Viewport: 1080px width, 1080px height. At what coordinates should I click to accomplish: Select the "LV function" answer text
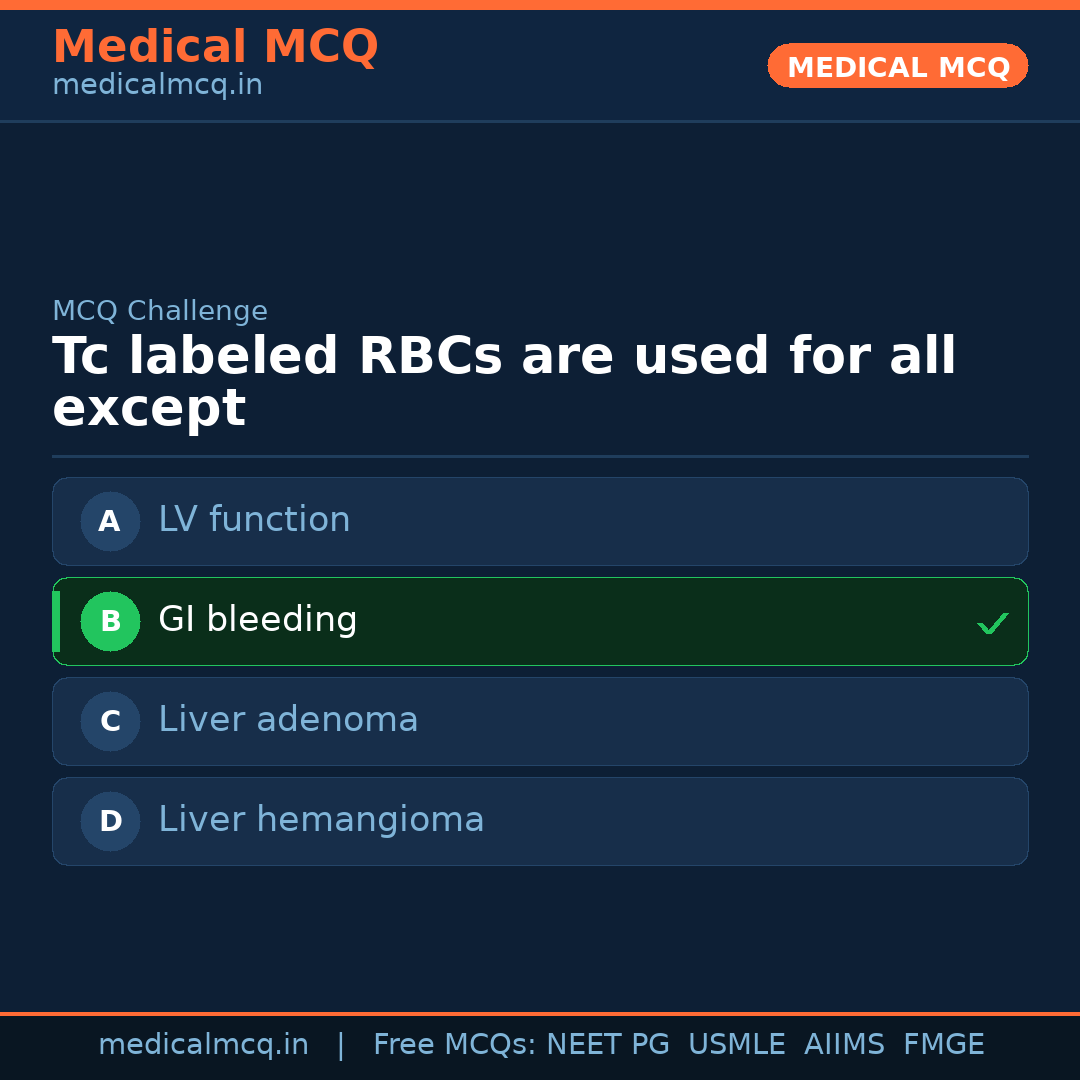point(254,520)
